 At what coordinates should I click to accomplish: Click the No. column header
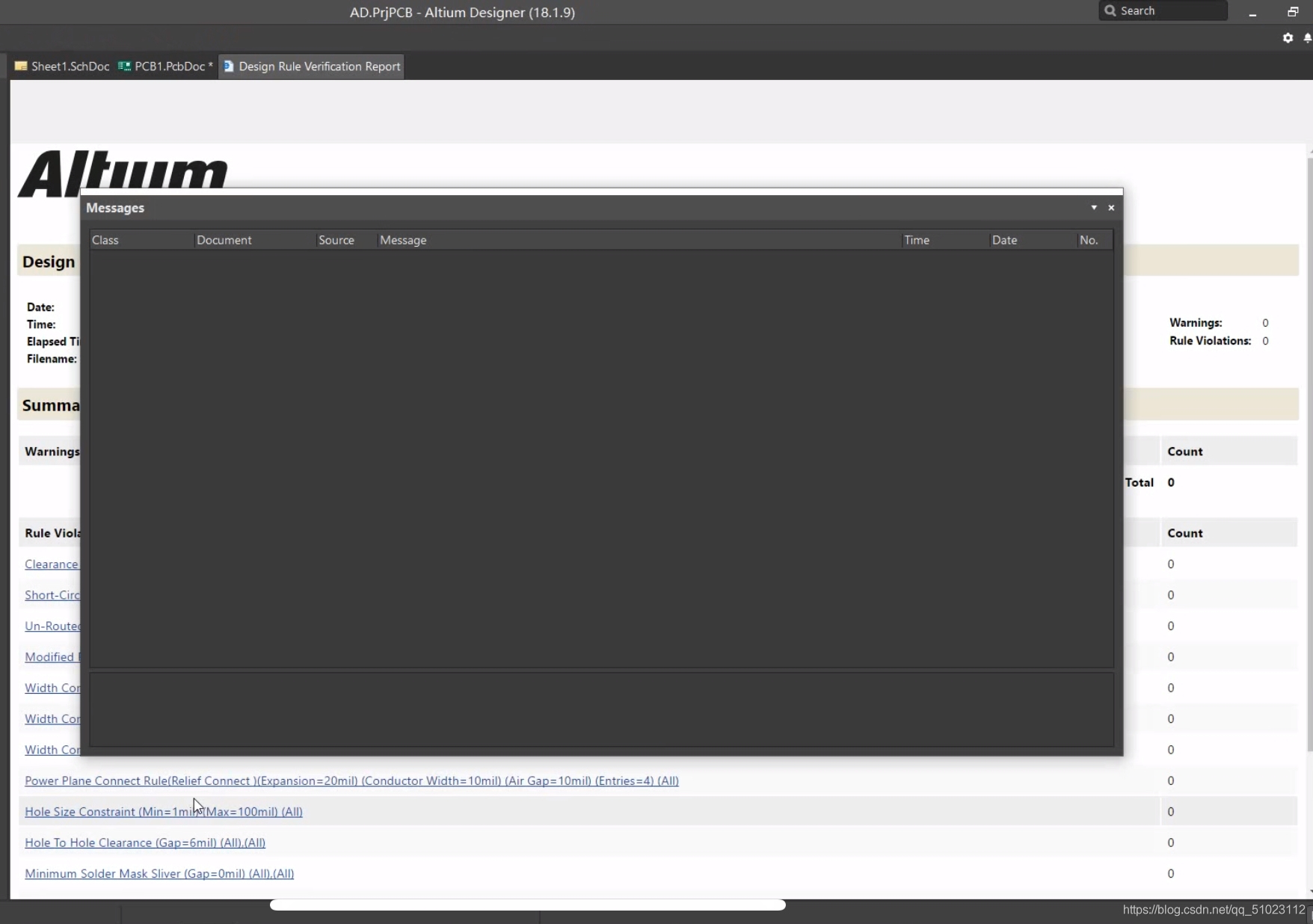(1095, 240)
